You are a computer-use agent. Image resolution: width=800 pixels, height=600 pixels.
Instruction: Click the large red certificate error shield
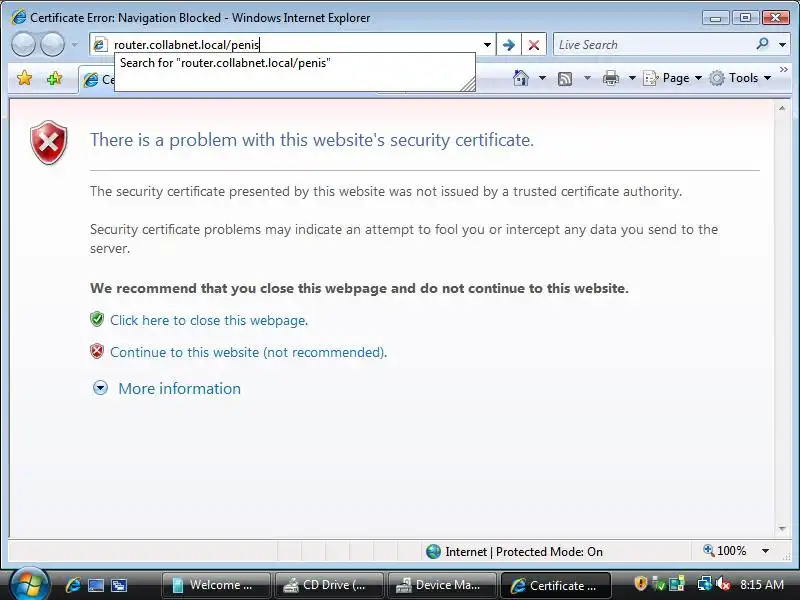48,143
